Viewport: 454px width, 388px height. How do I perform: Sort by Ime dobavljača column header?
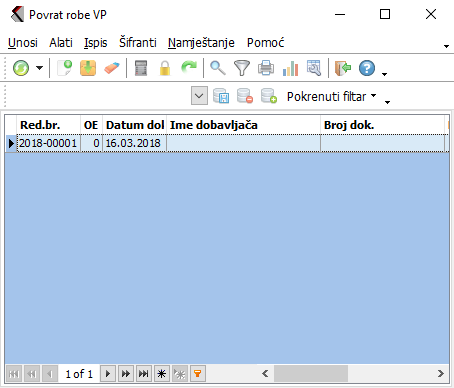coord(244,125)
